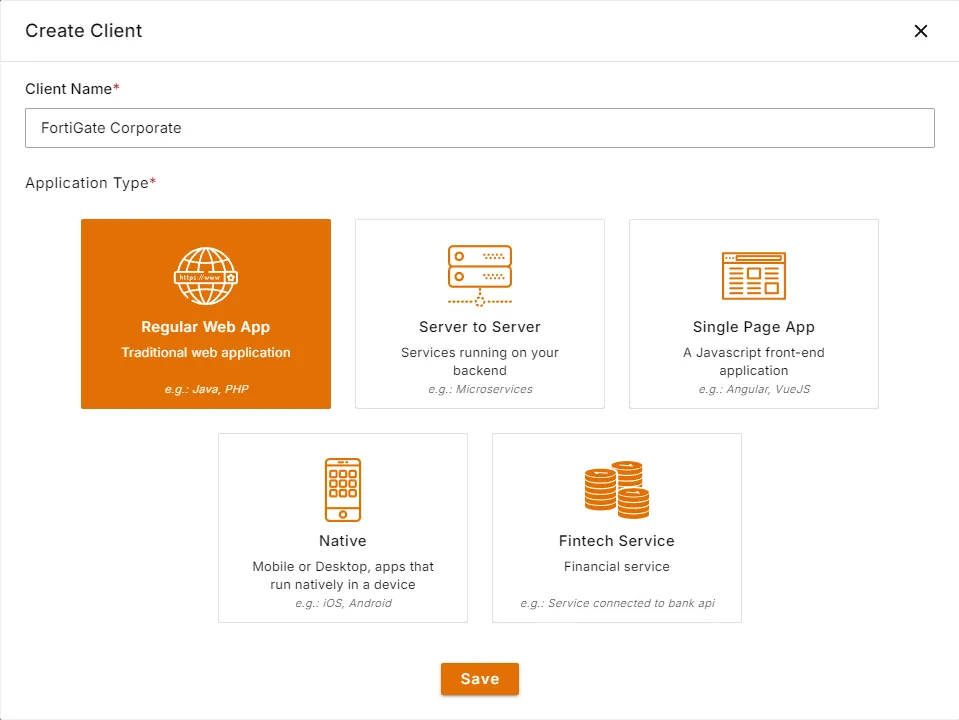959x720 pixels.
Task: Click the Application Type required field label
Action: point(90,183)
